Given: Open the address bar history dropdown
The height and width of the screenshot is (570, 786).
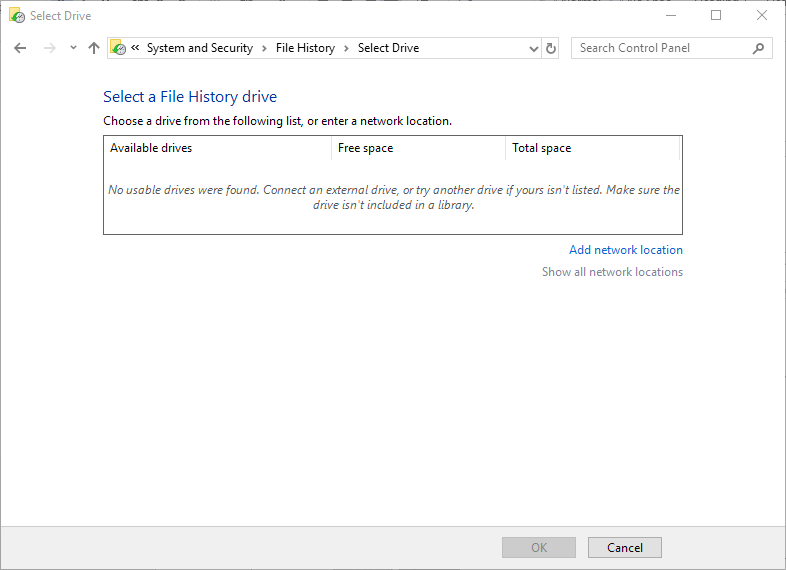Looking at the screenshot, I should (534, 49).
